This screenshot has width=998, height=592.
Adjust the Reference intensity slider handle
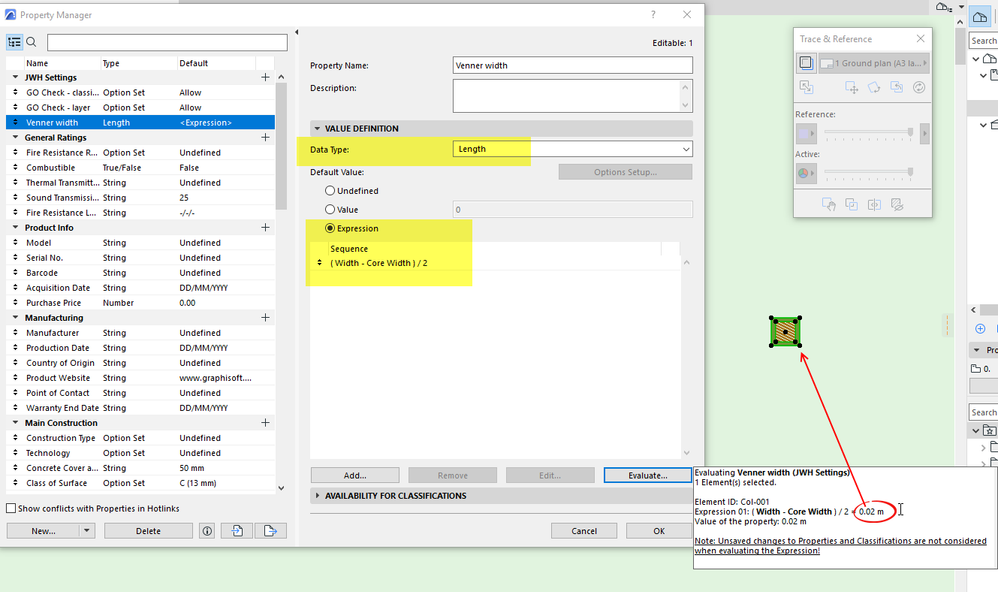(x=910, y=132)
